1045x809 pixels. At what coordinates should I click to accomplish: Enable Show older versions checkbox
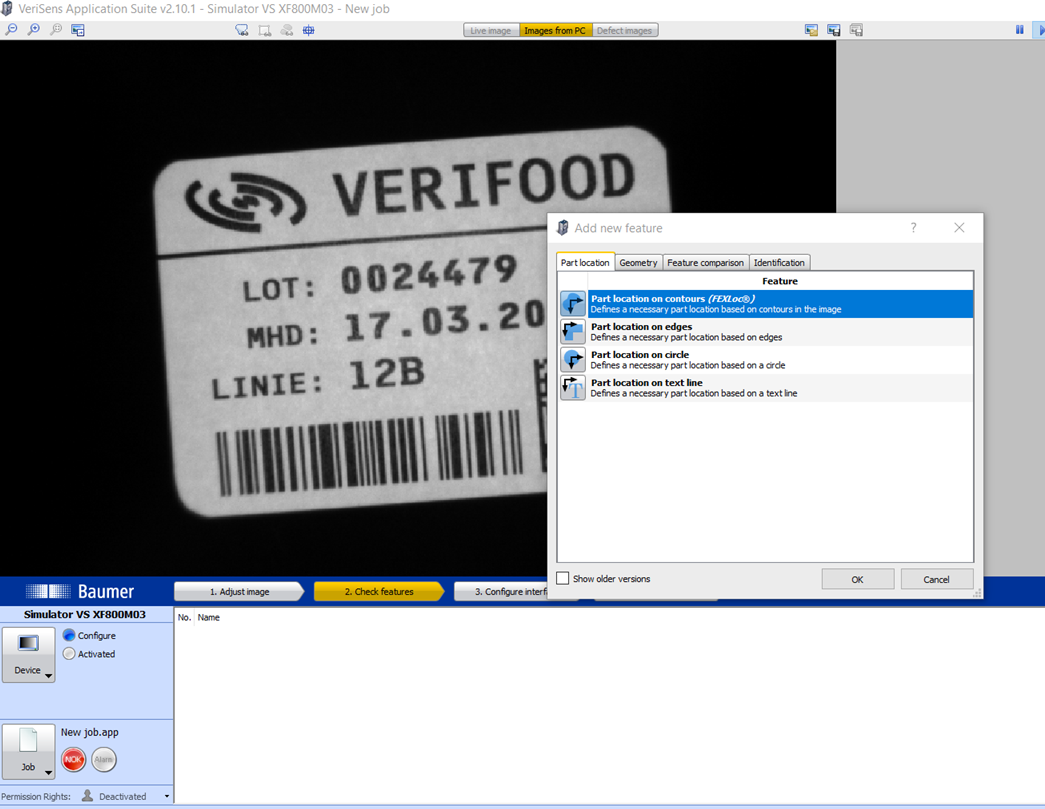[x=563, y=578]
